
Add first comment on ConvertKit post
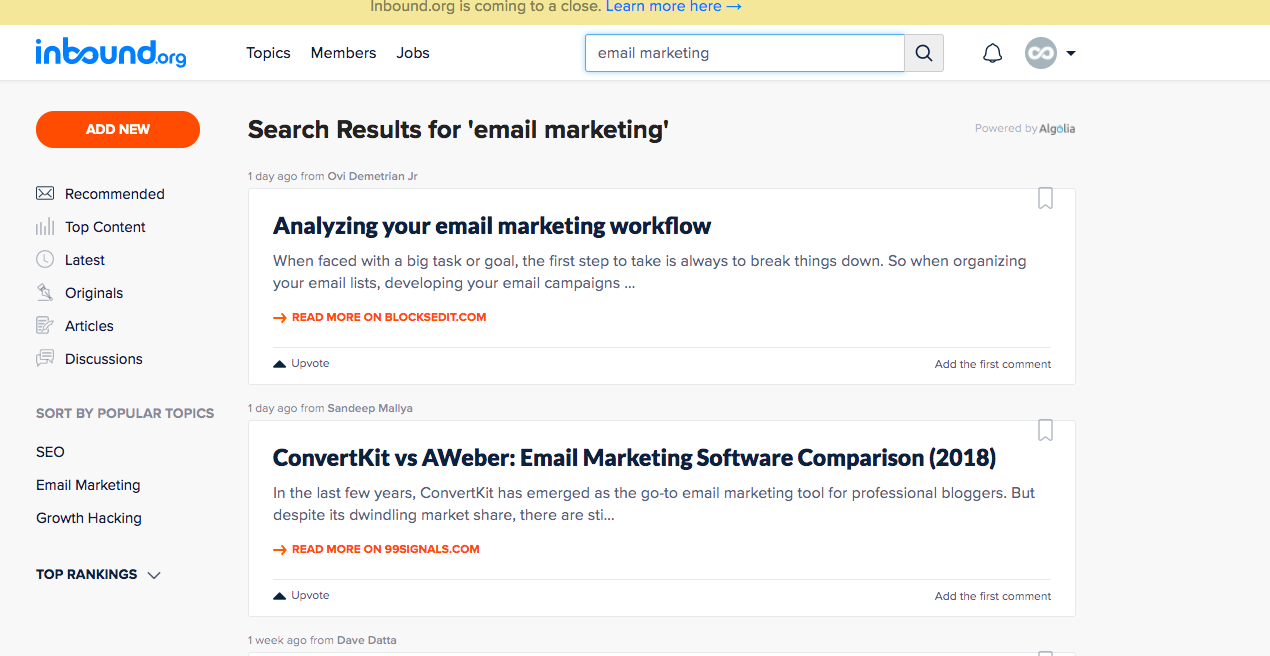pos(993,596)
